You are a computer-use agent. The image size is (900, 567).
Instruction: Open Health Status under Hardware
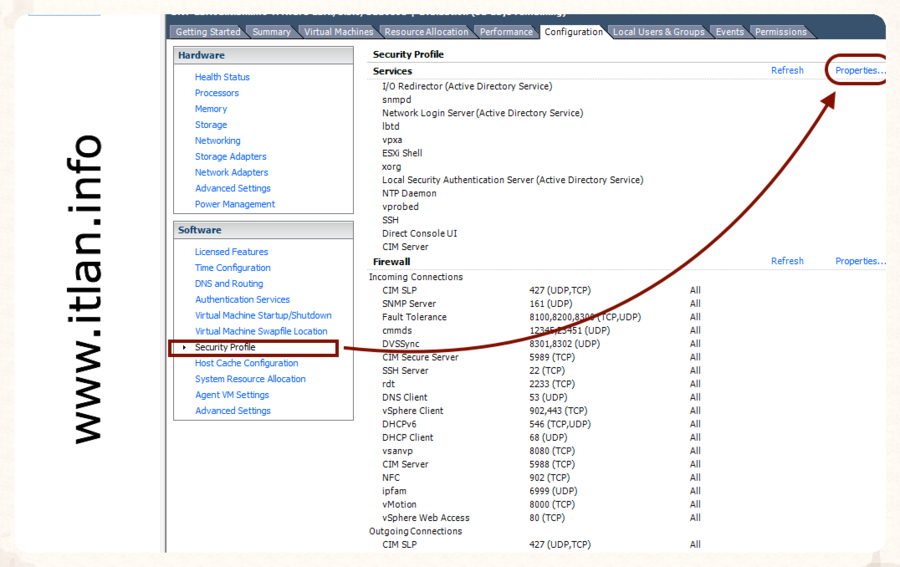pyautogui.click(x=222, y=77)
